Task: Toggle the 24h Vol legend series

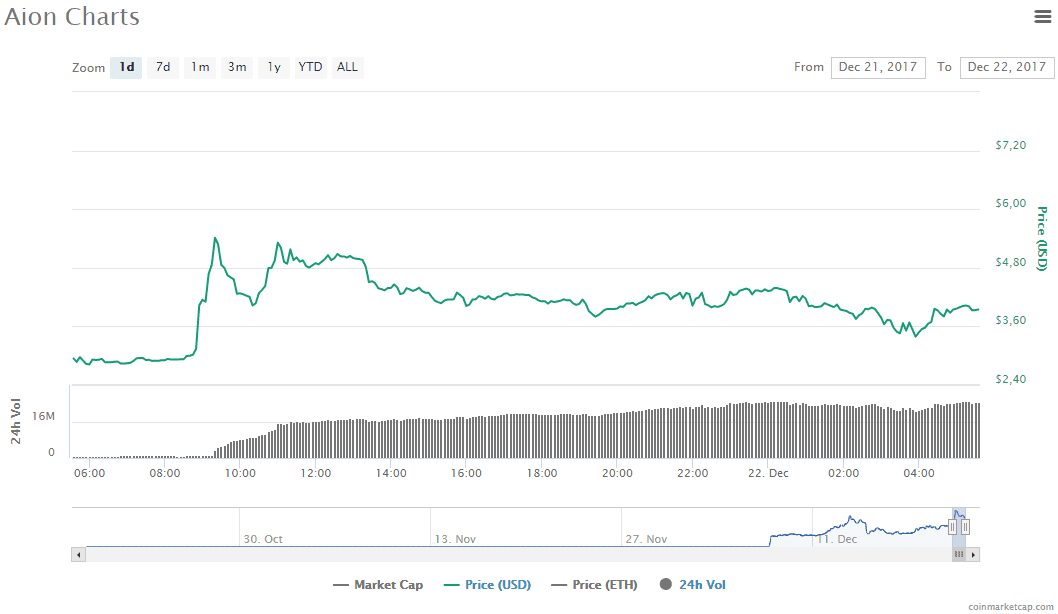Action: point(693,585)
